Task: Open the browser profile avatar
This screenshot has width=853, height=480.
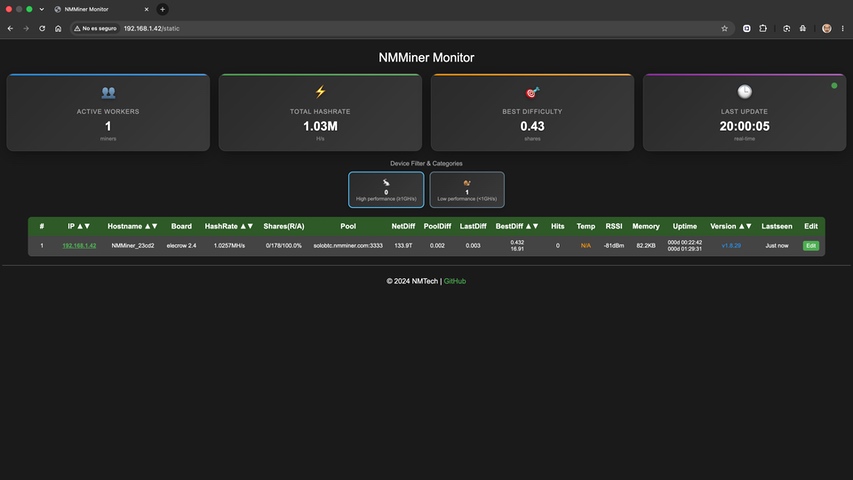Action: click(x=826, y=28)
